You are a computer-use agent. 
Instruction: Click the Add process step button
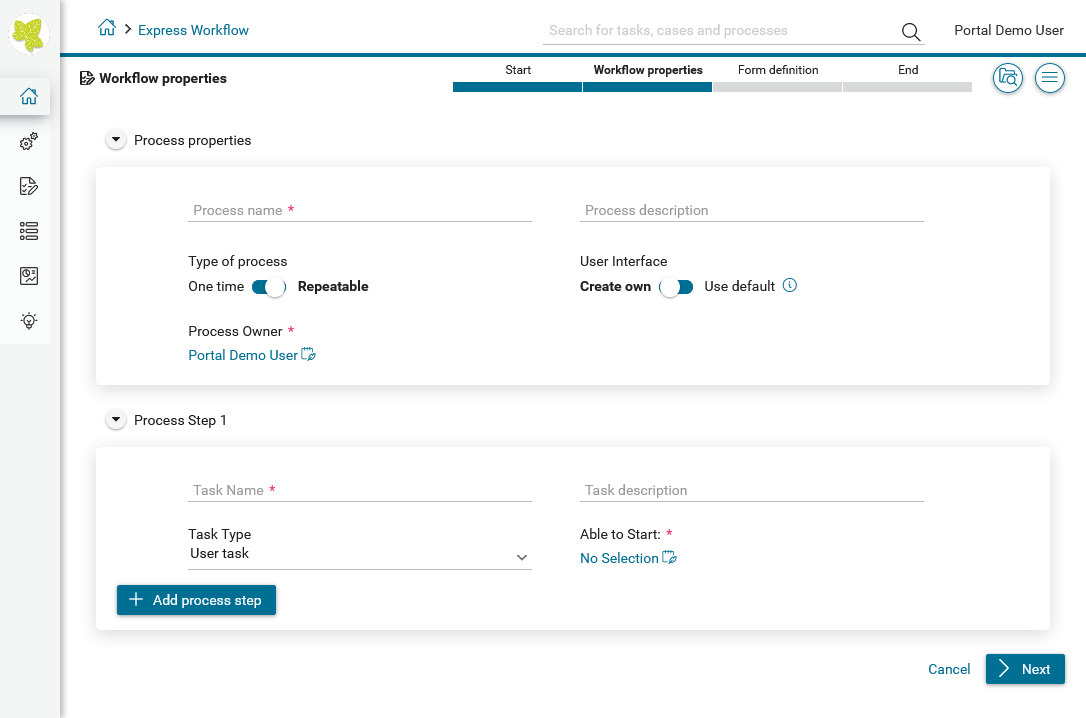coord(196,600)
